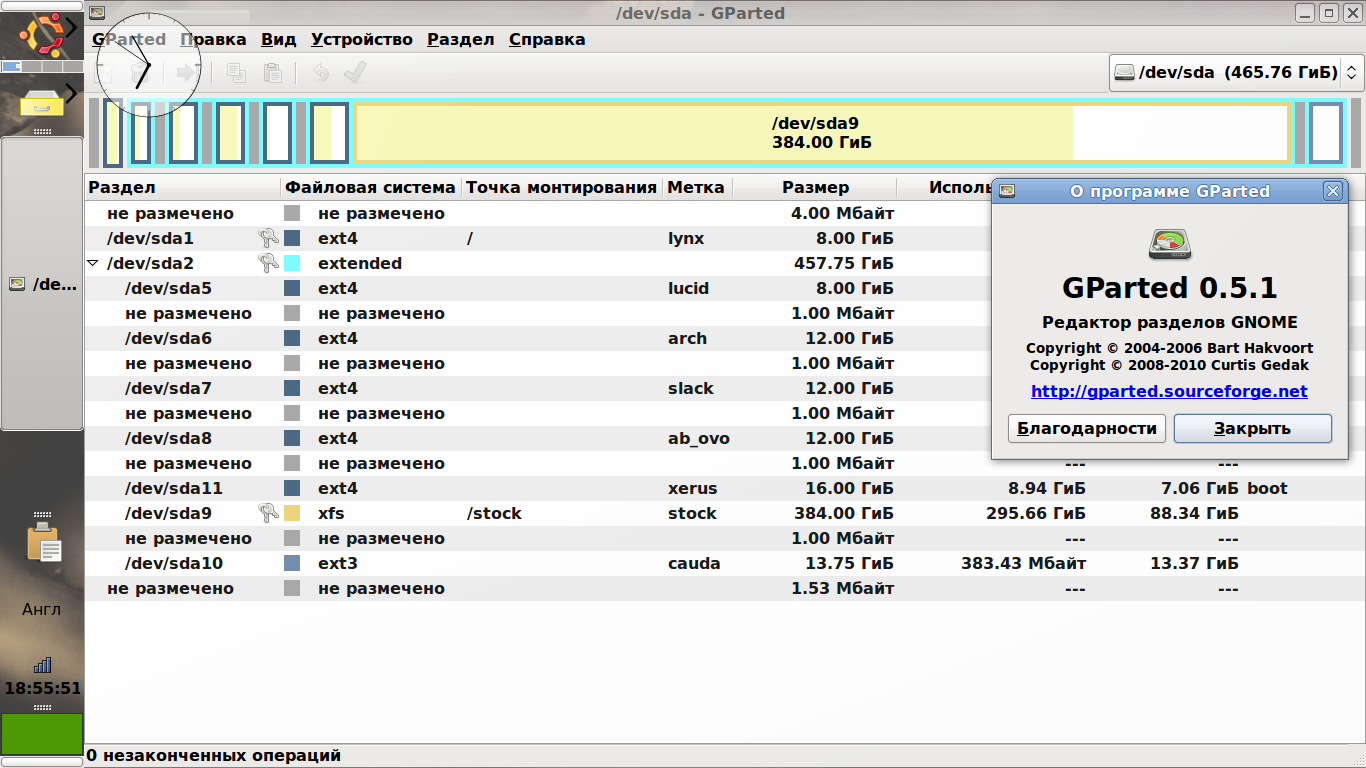1366x768 pixels.
Task: Open the Раздел menu
Action: pyautogui.click(x=460, y=40)
